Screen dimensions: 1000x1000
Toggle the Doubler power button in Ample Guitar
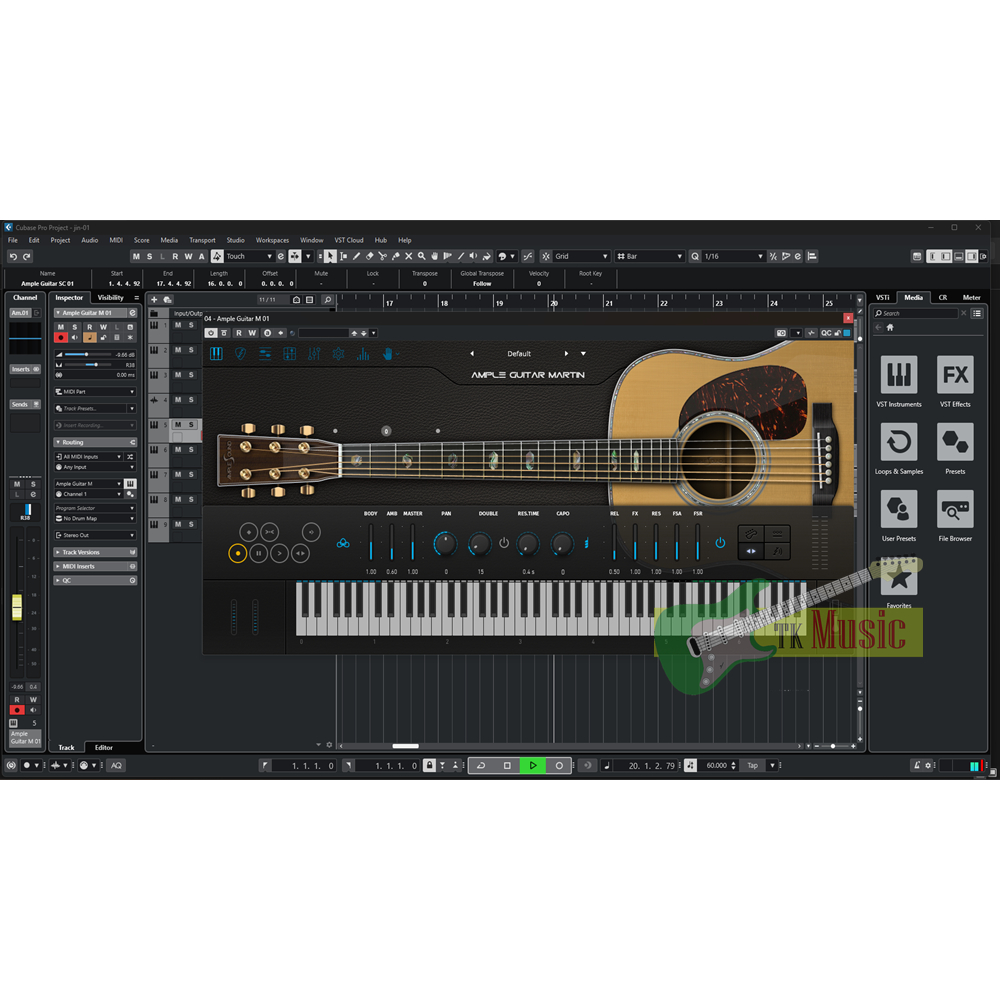(504, 543)
